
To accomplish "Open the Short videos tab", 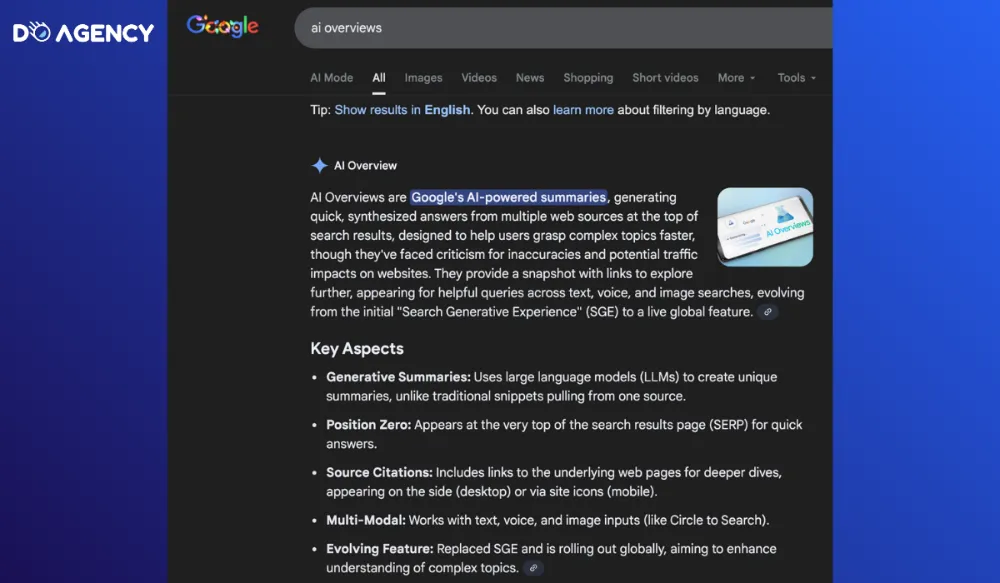I will pos(665,78).
